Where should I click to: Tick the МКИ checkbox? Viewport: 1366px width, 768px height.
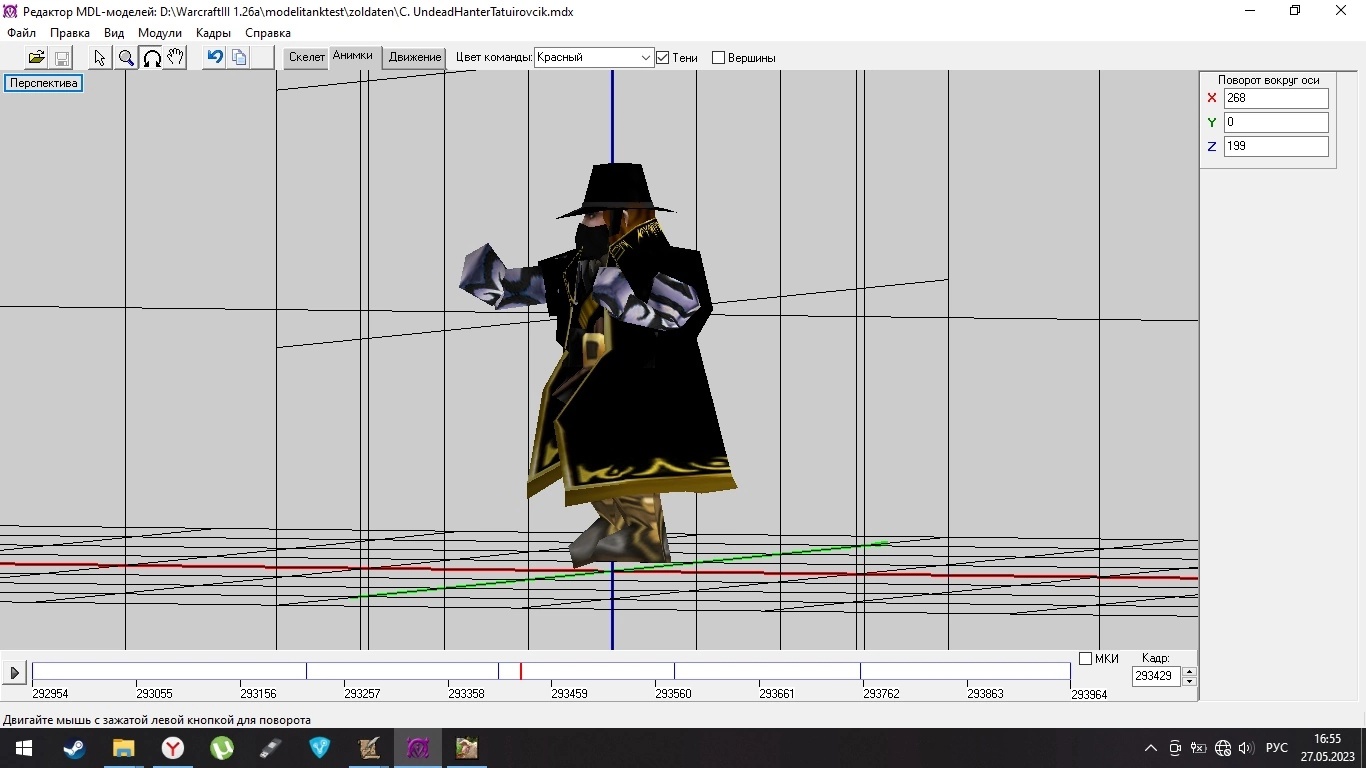(1086, 658)
